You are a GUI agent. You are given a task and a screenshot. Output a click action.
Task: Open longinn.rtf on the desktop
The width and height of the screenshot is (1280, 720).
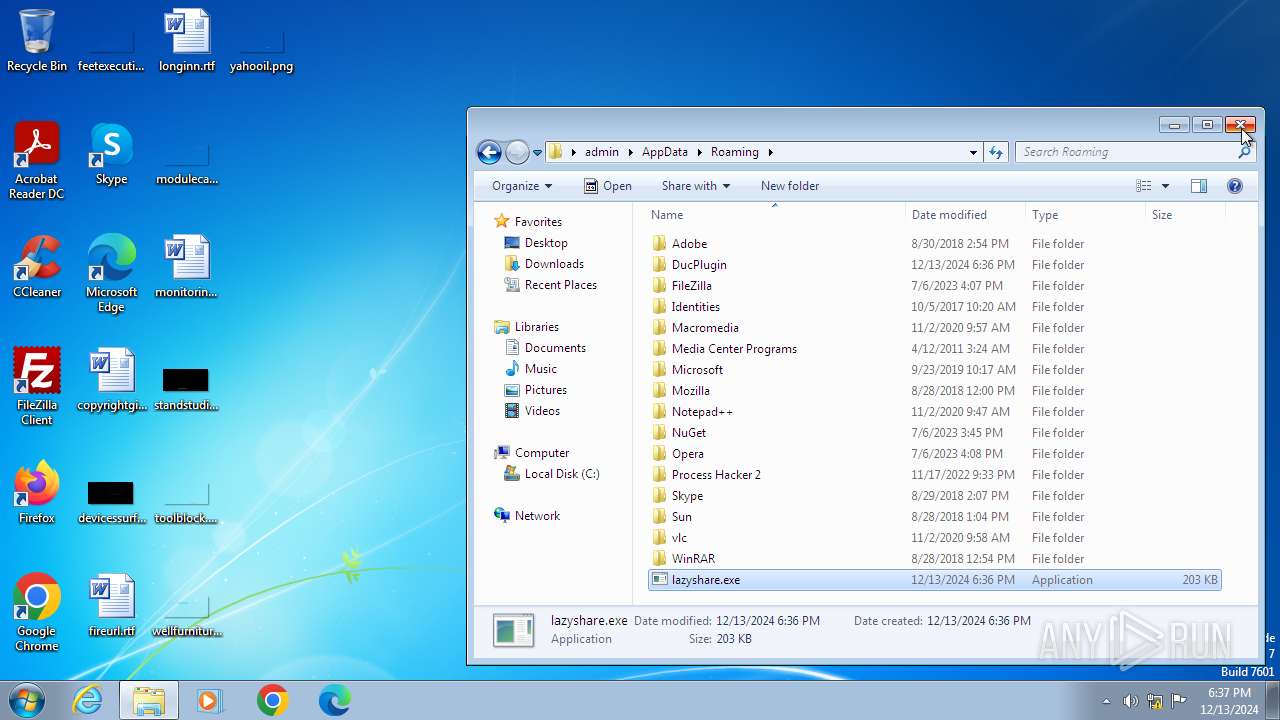(x=187, y=40)
